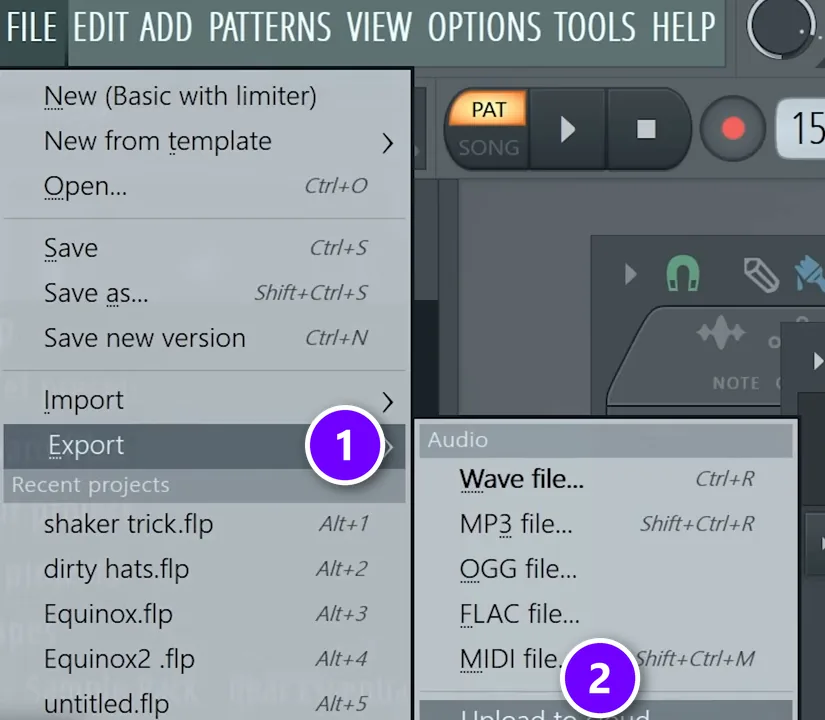
Task: Click the Stop button
Action: click(647, 129)
